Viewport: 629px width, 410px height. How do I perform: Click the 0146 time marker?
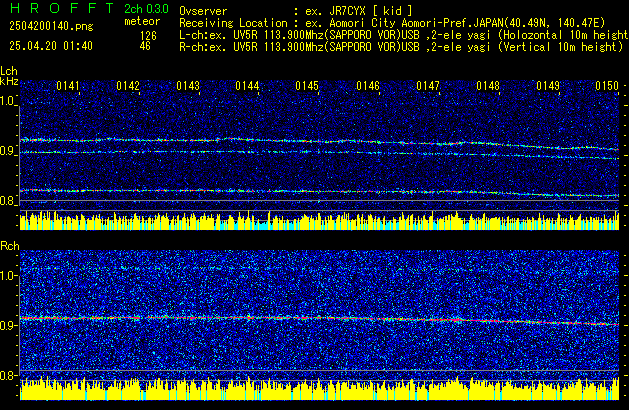tap(368, 86)
